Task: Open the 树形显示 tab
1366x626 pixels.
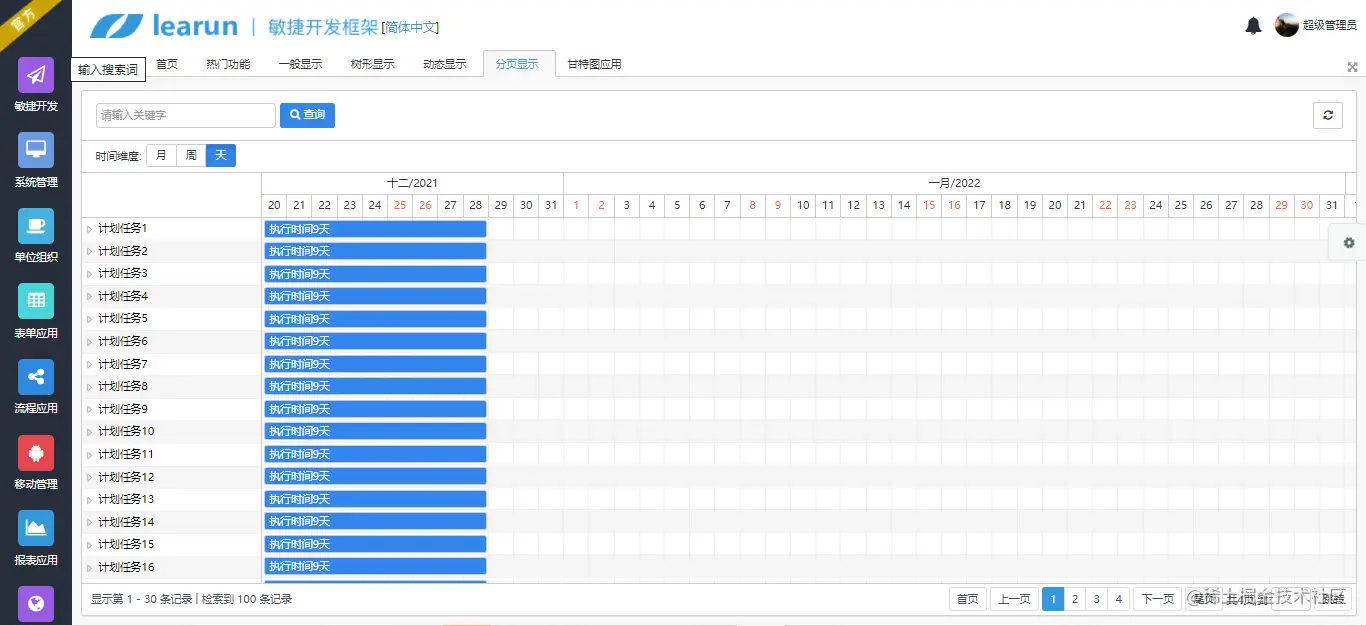Action: click(x=372, y=63)
